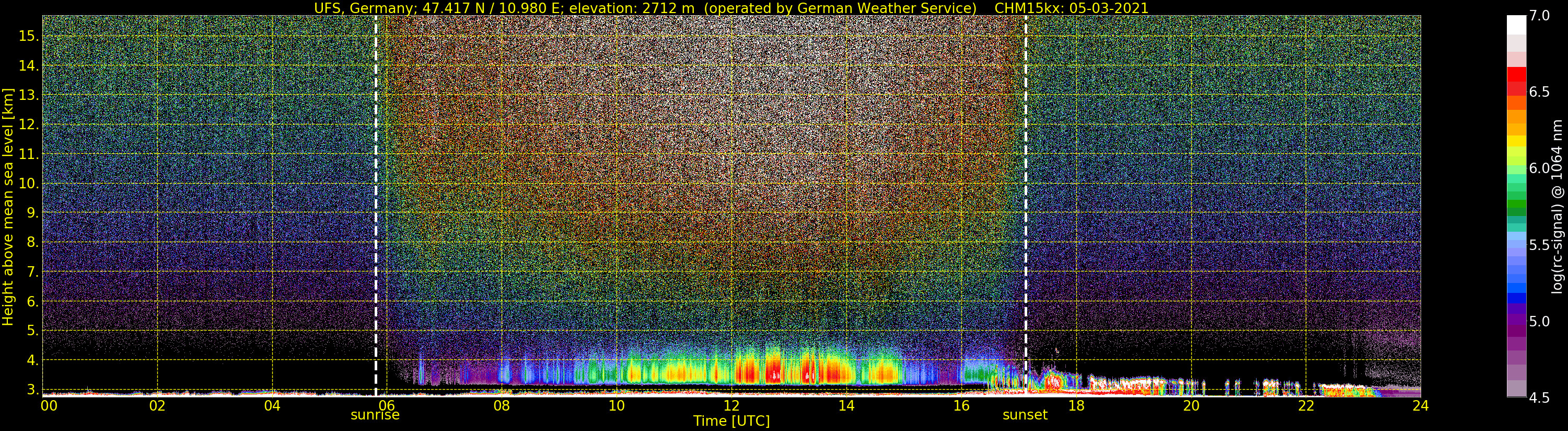Click the 00 hour tick on time axis
This screenshot has width=1568, height=431.
(49, 405)
